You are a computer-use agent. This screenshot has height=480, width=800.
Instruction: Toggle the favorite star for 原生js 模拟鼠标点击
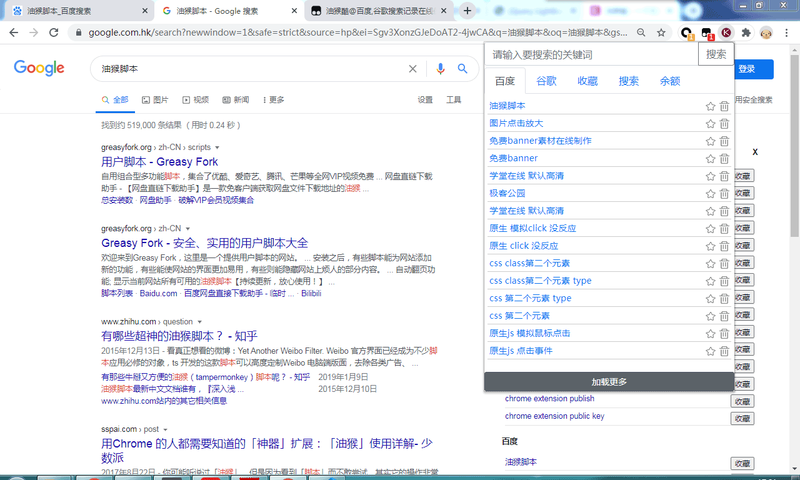[710, 334]
